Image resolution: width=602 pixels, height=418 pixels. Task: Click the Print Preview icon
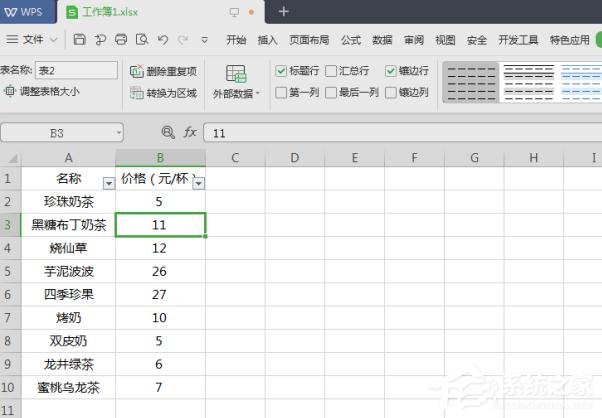[141, 40]
